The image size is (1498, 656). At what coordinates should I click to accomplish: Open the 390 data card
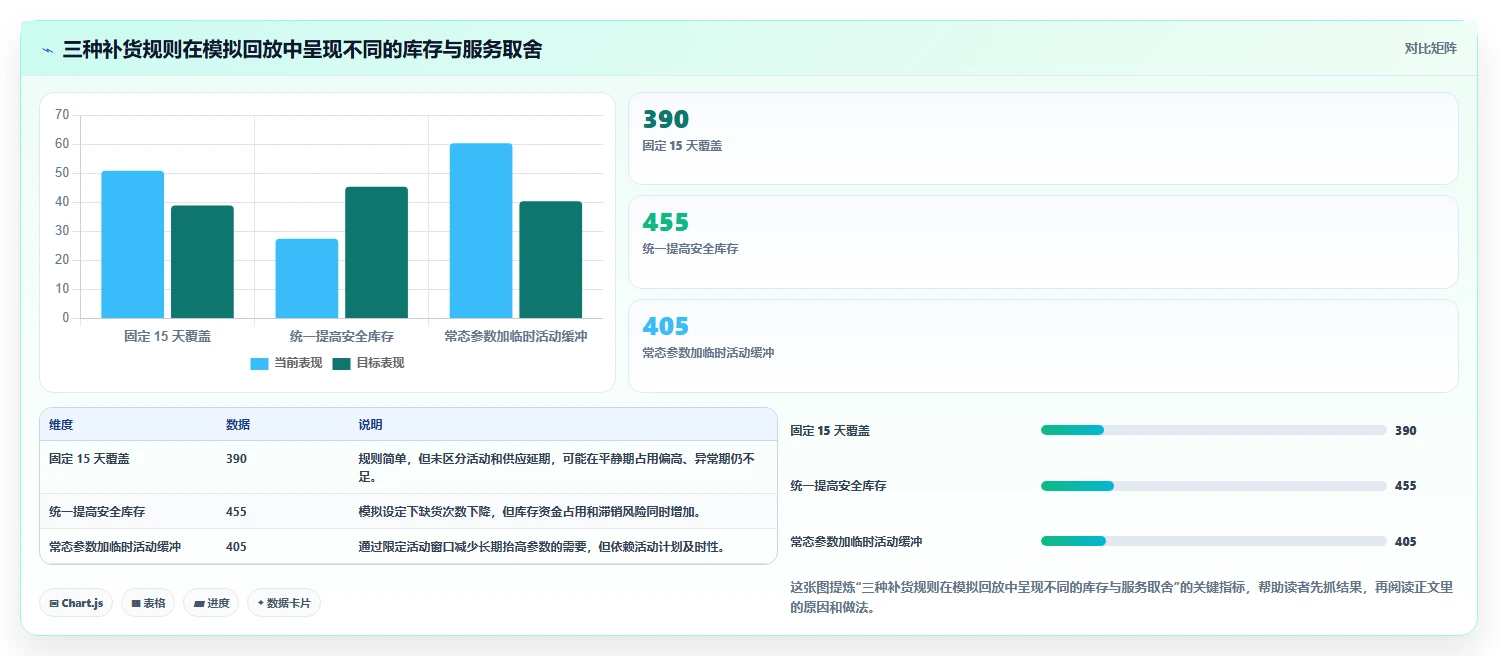click(x=1043, y=139)
